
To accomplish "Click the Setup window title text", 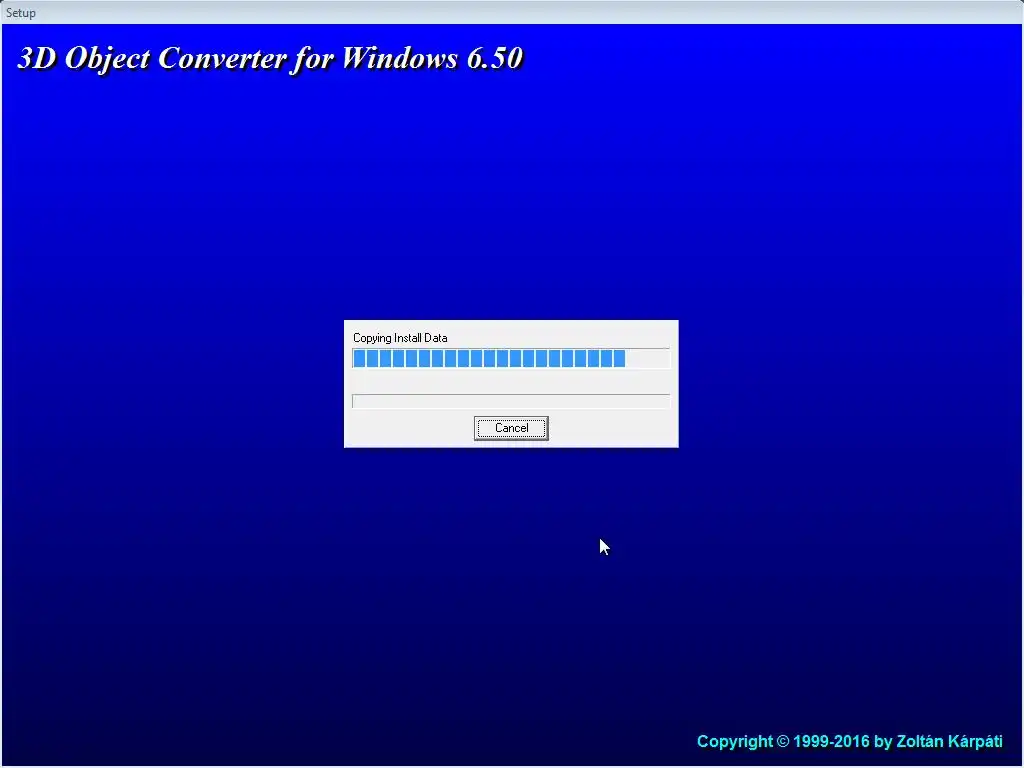I will [x=21, y=12].
